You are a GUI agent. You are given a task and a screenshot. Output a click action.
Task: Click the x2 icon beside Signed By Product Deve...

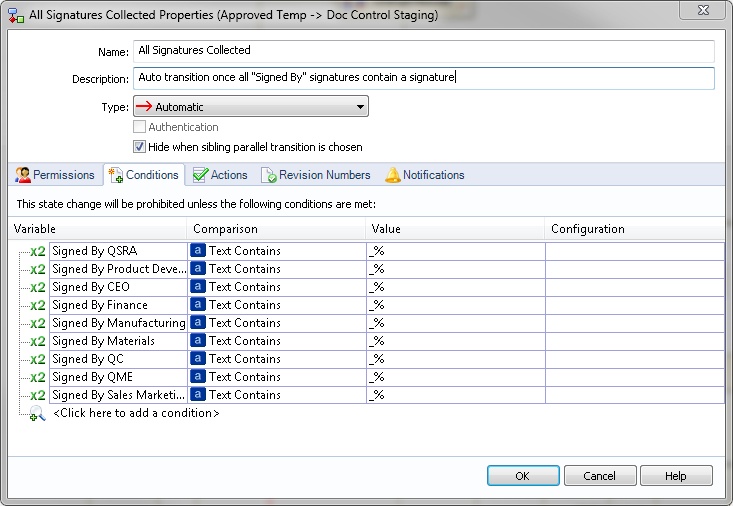[x=38, y=269]
